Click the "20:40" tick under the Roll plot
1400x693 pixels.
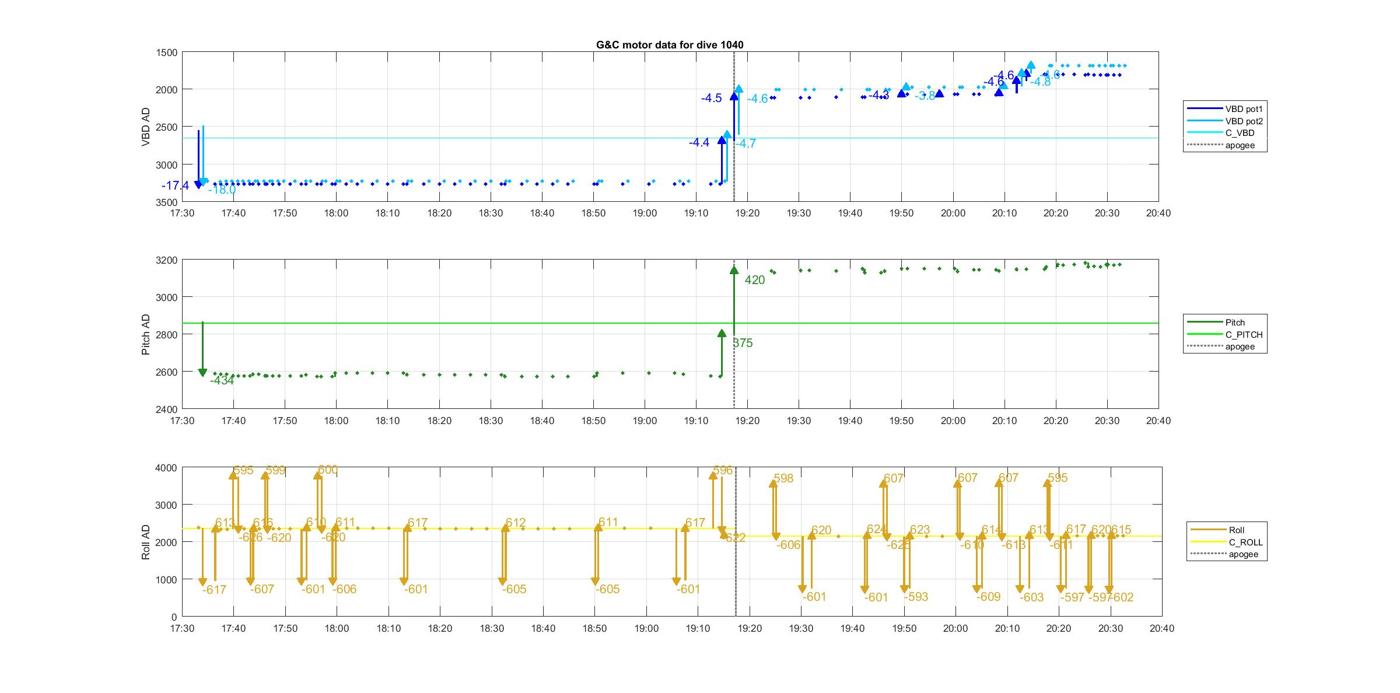point(1161,629)
